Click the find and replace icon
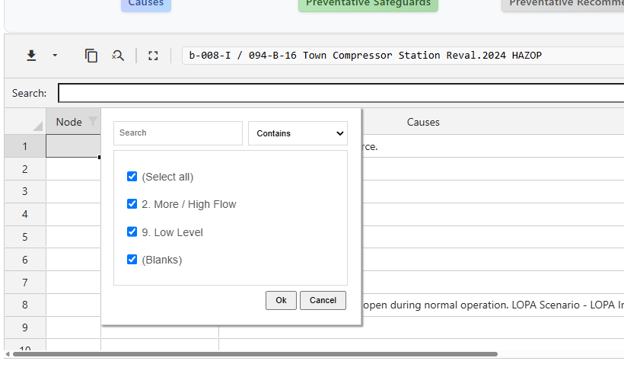Viewport: 624px width, 377px height. (117, 56)
